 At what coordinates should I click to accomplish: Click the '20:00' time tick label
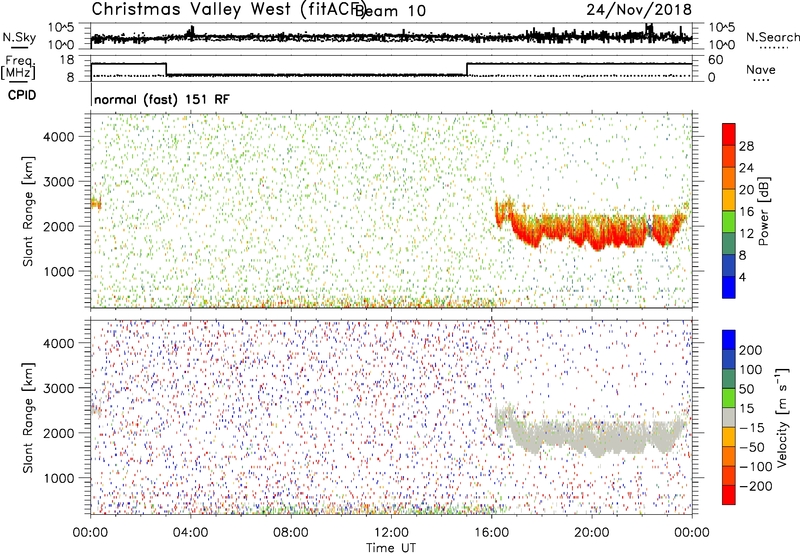(592, 533)
